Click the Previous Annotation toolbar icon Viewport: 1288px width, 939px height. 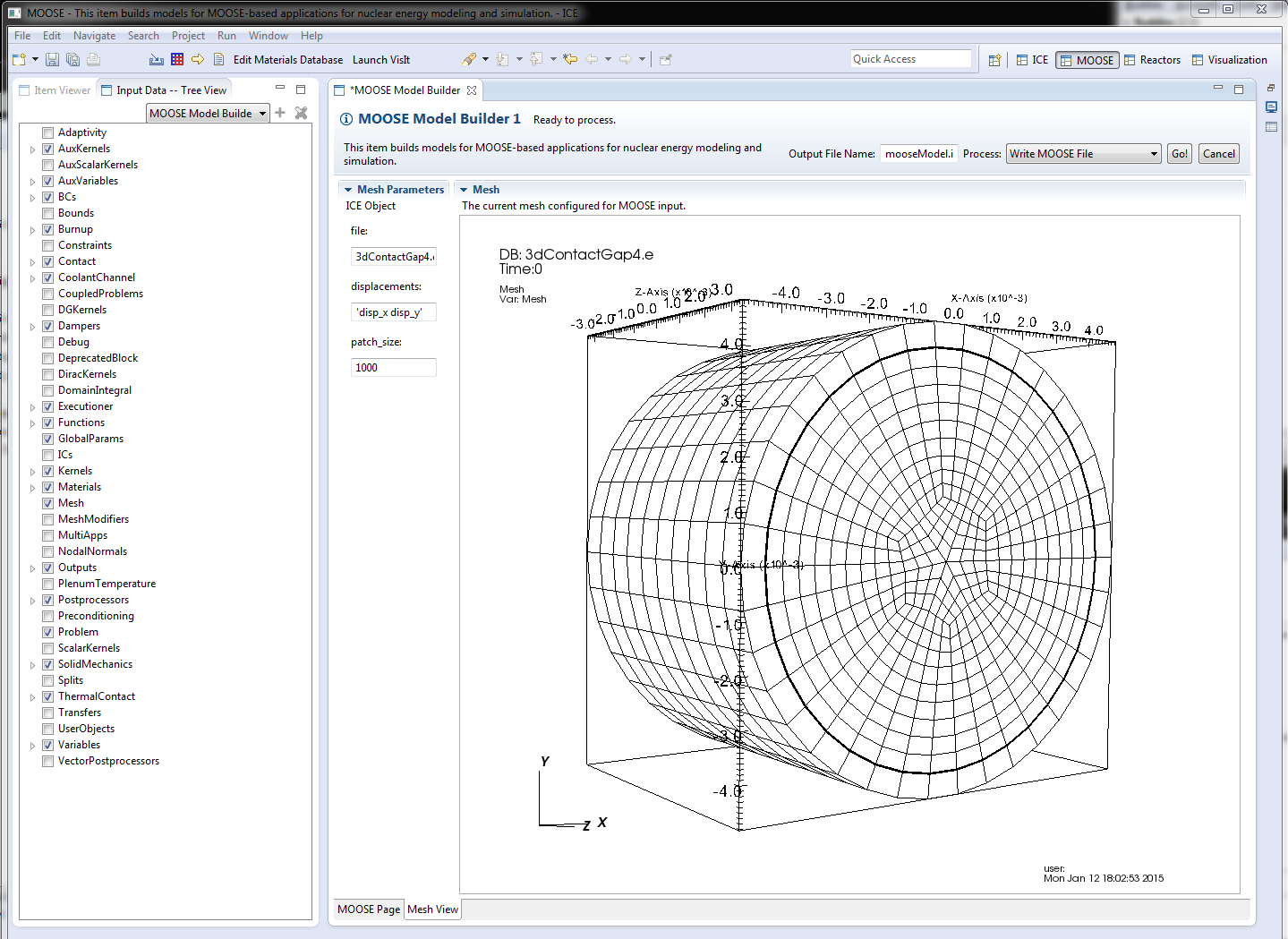[536, 60]
